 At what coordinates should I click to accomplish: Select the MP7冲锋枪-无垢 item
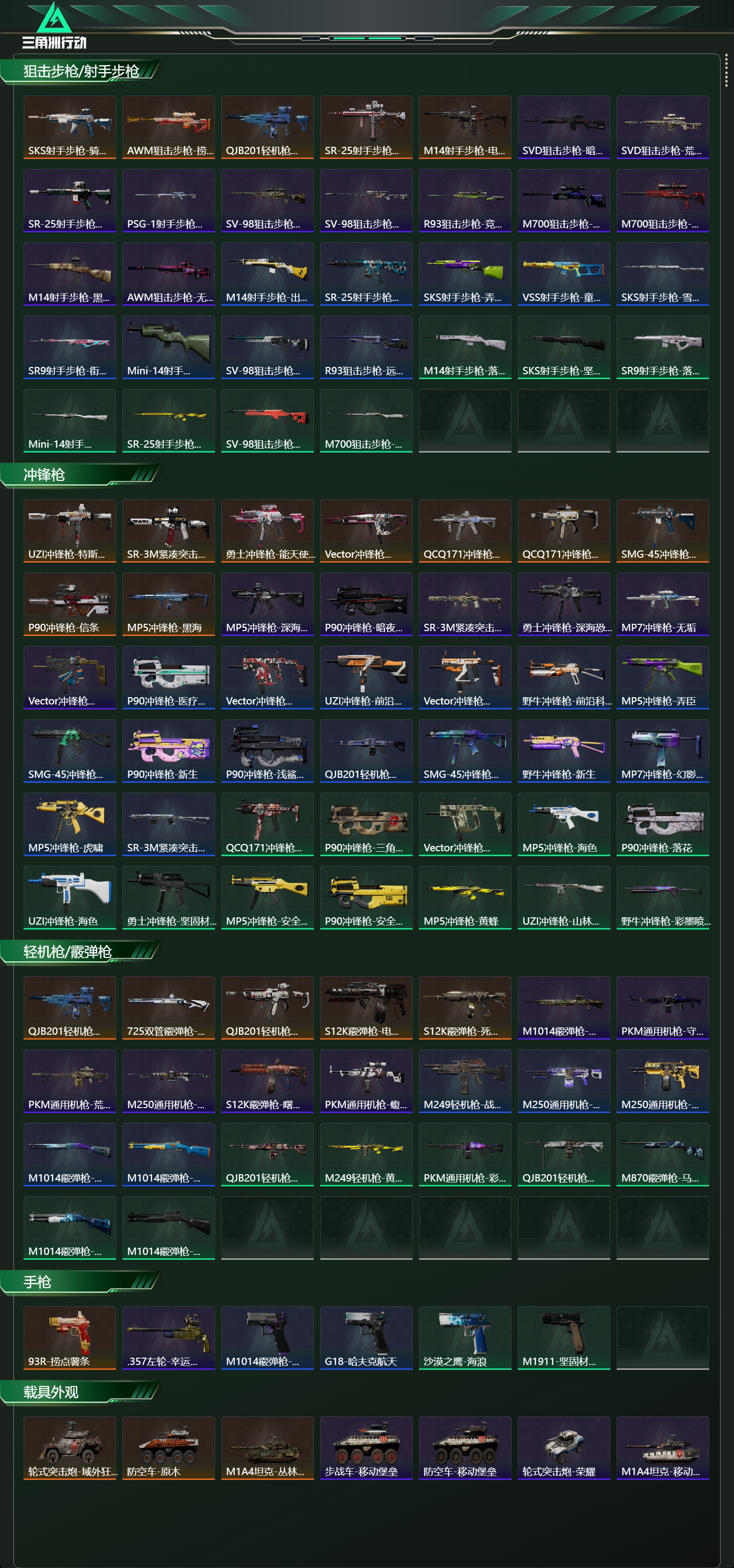tap(663, 604)
